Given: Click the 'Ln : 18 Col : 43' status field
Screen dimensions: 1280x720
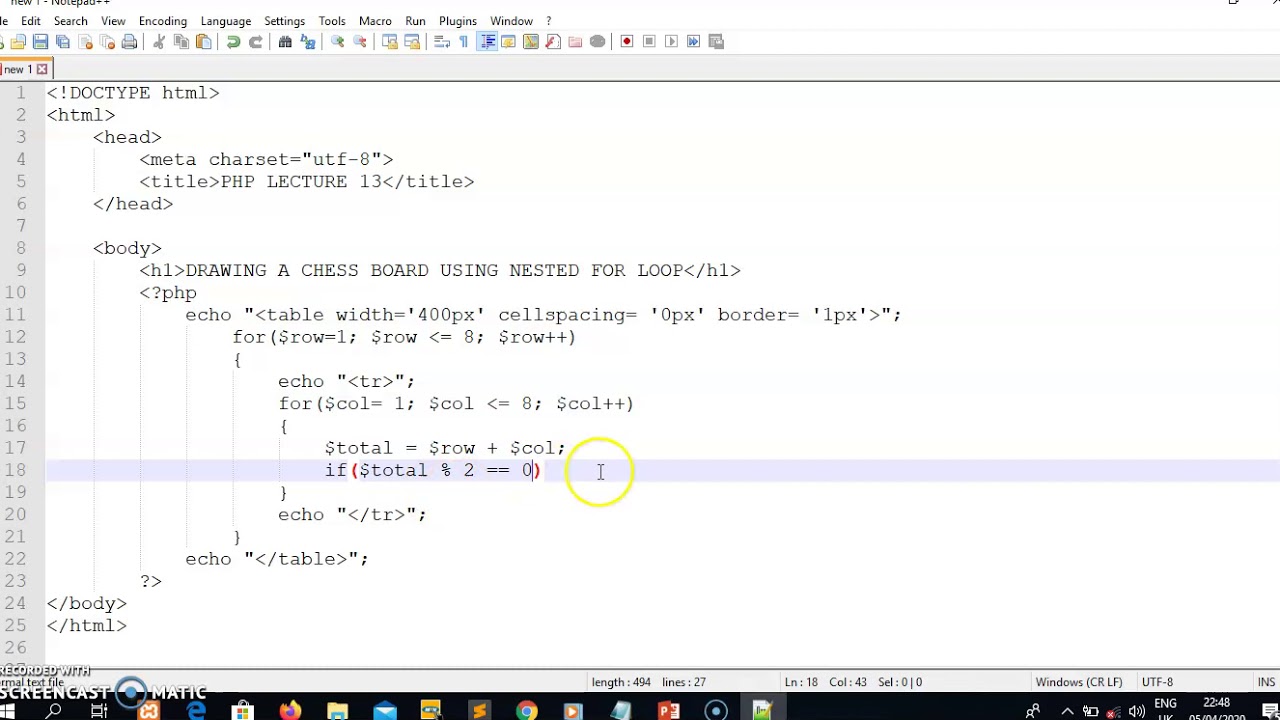Looking at the screenshot, I should 826,682.
